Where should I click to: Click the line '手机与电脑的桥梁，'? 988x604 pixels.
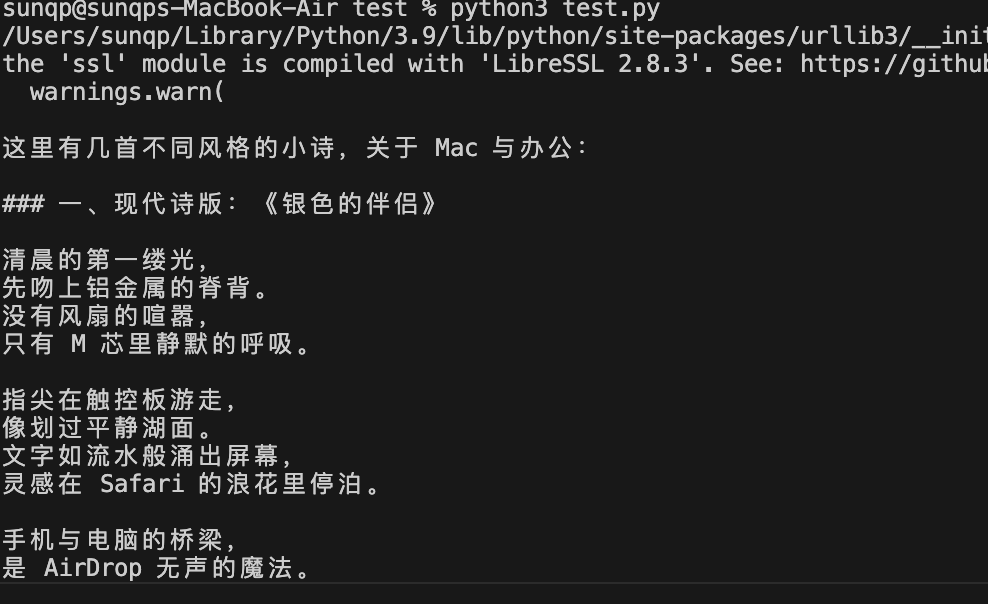pos(120,541)
